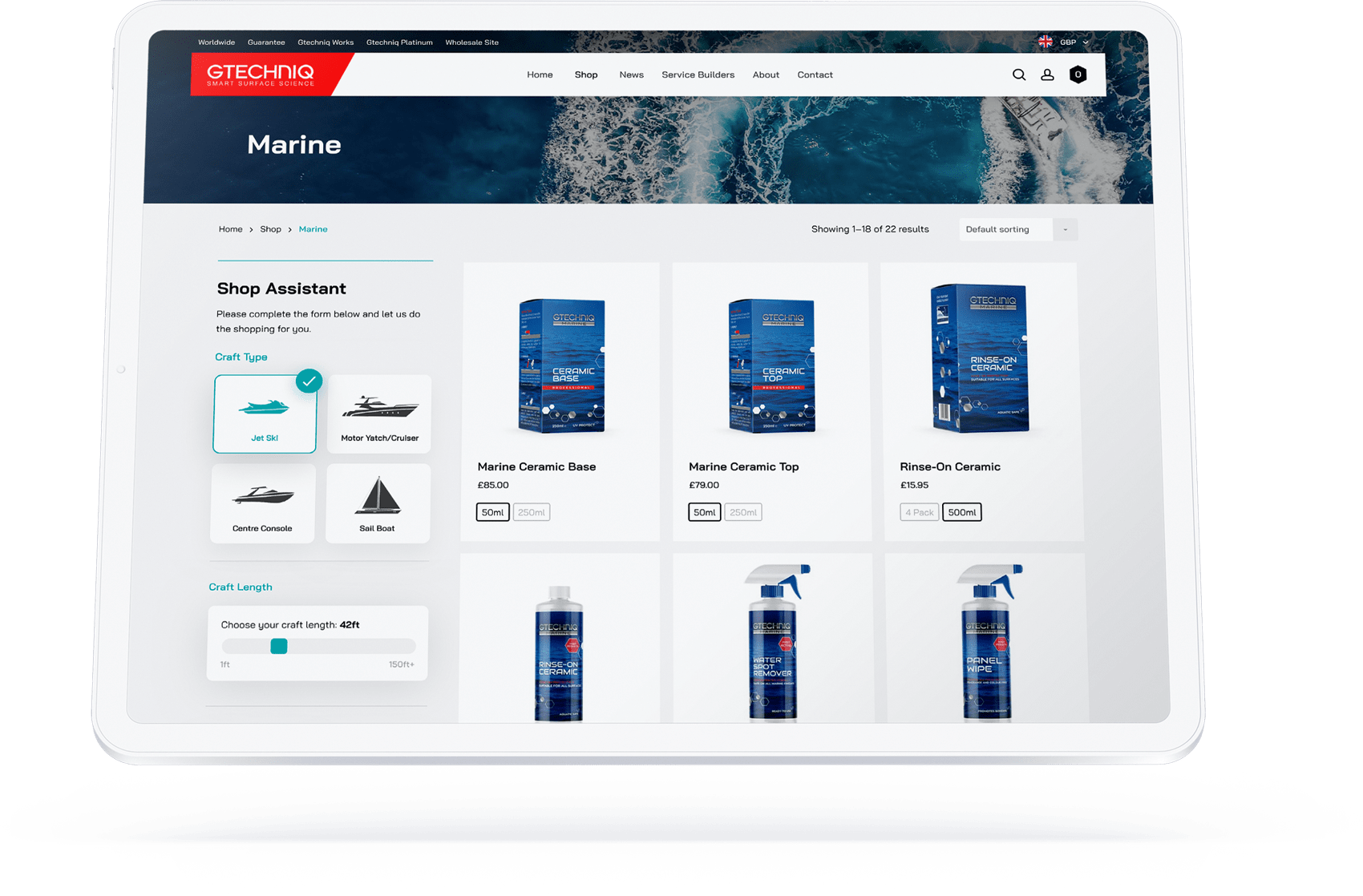Choose 250ml for Marine Ceramic Base
Viewport: 1363px width, 896px height.
click(x=531, y=512)
